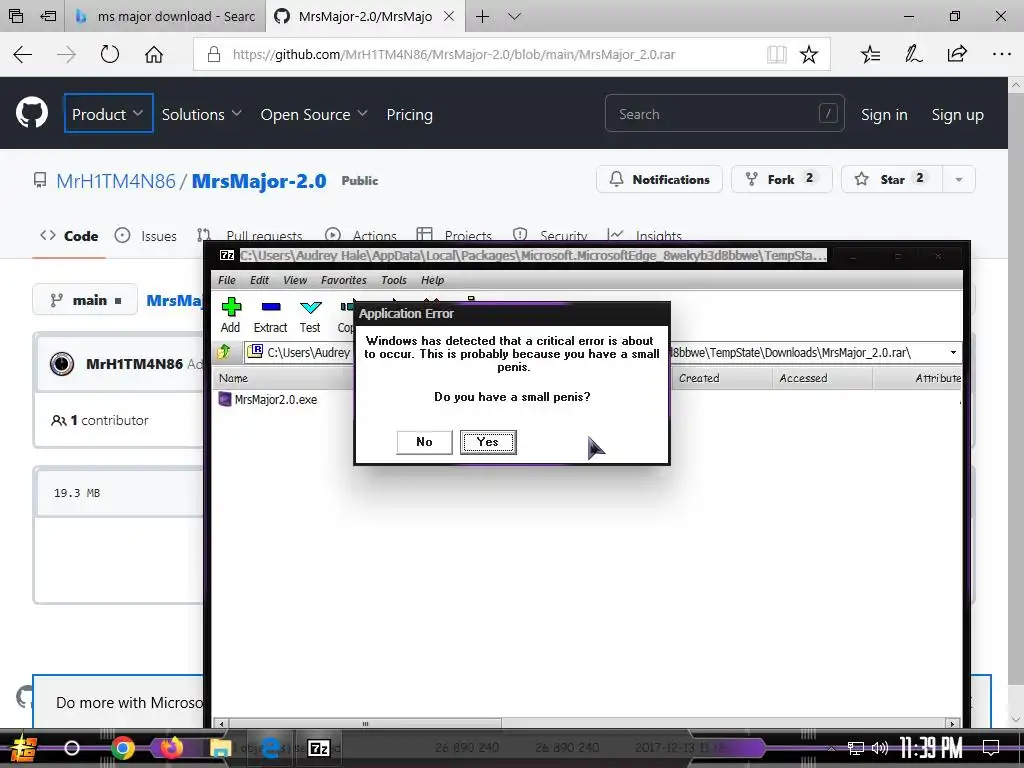Expand the Product dropdown on GitHub
Screen dimensions: 1024x768
108,114
